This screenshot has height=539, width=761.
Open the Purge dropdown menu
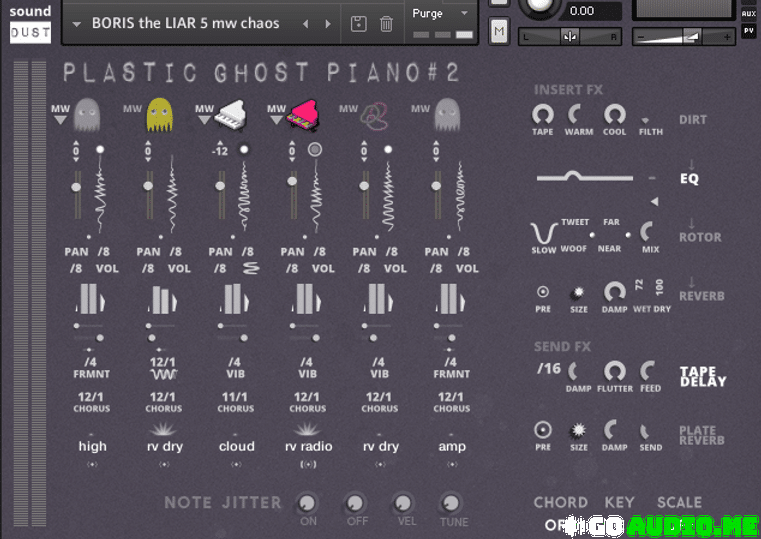click(440, 14)
